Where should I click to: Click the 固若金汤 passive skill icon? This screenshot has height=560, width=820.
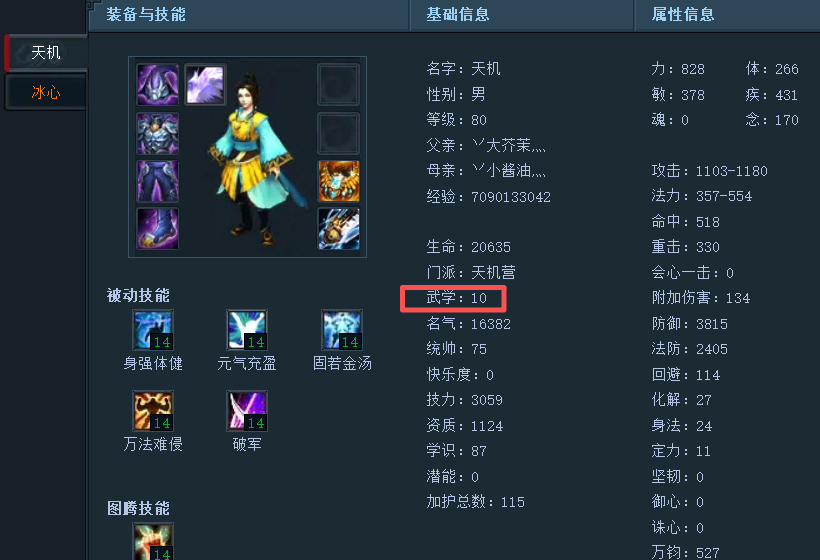pyautogui.click(x=341, y=330)
